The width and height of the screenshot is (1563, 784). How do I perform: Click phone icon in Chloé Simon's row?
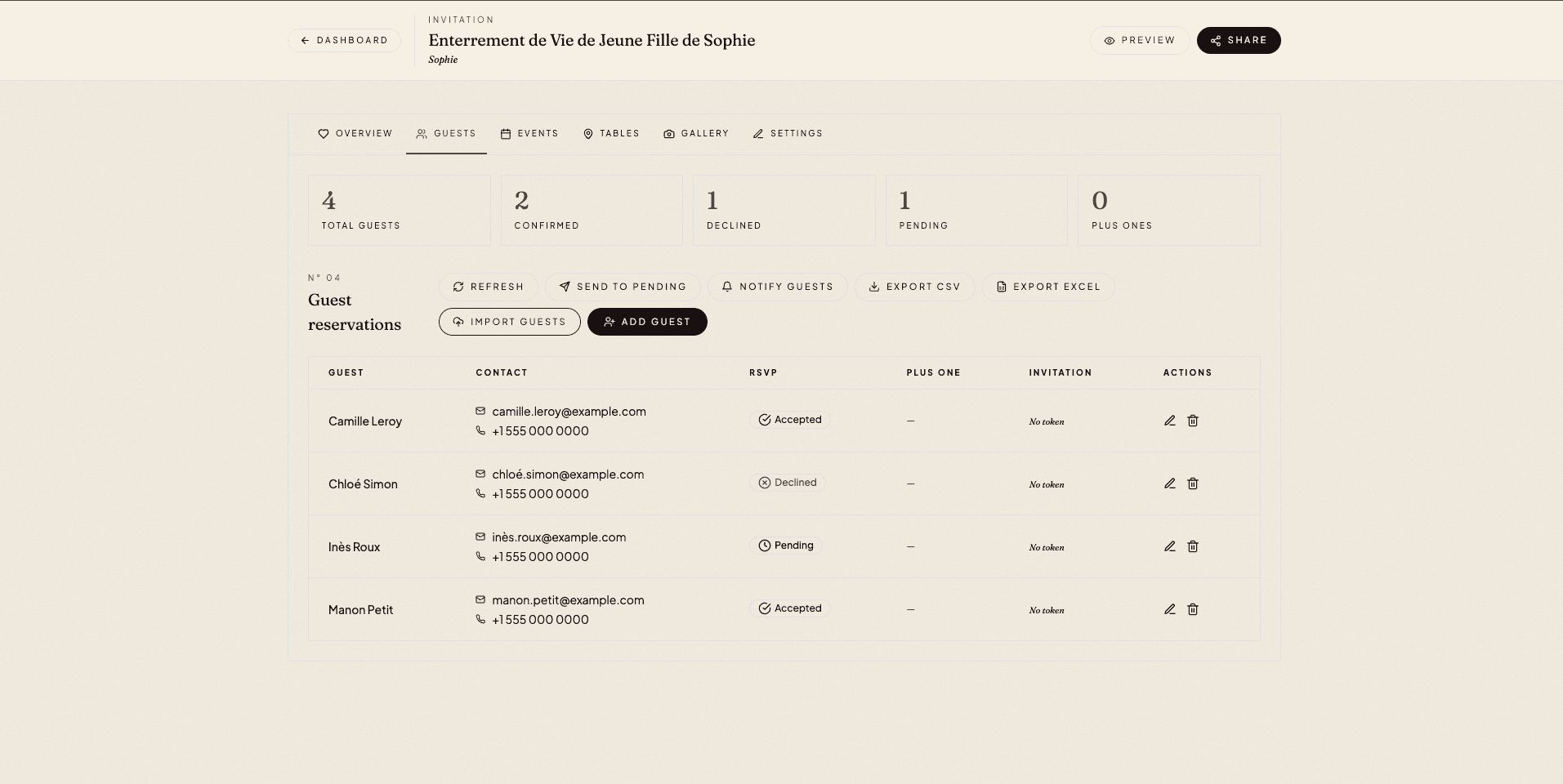(x=480, y=493)
